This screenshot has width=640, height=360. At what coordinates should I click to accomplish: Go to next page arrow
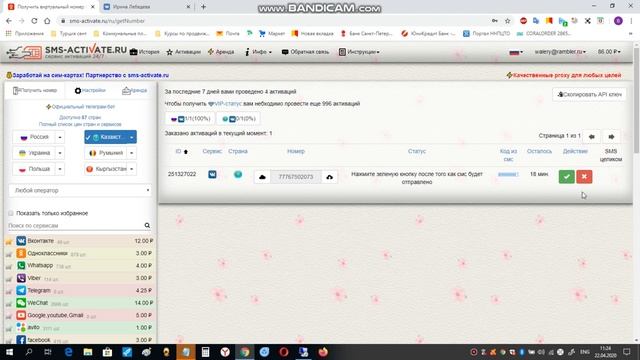click(611, 137)
